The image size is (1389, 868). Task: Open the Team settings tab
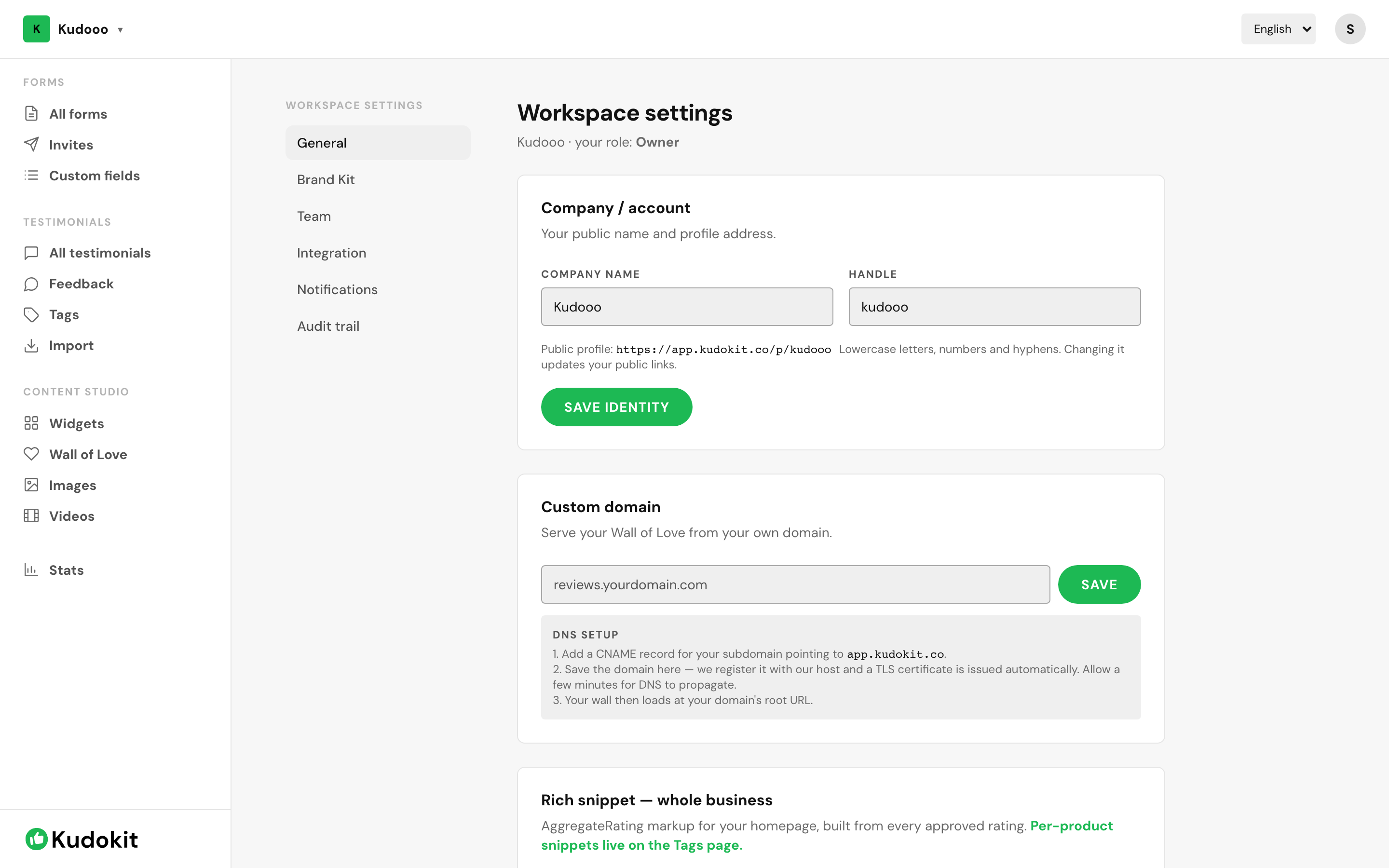click(x=378, y=217)
